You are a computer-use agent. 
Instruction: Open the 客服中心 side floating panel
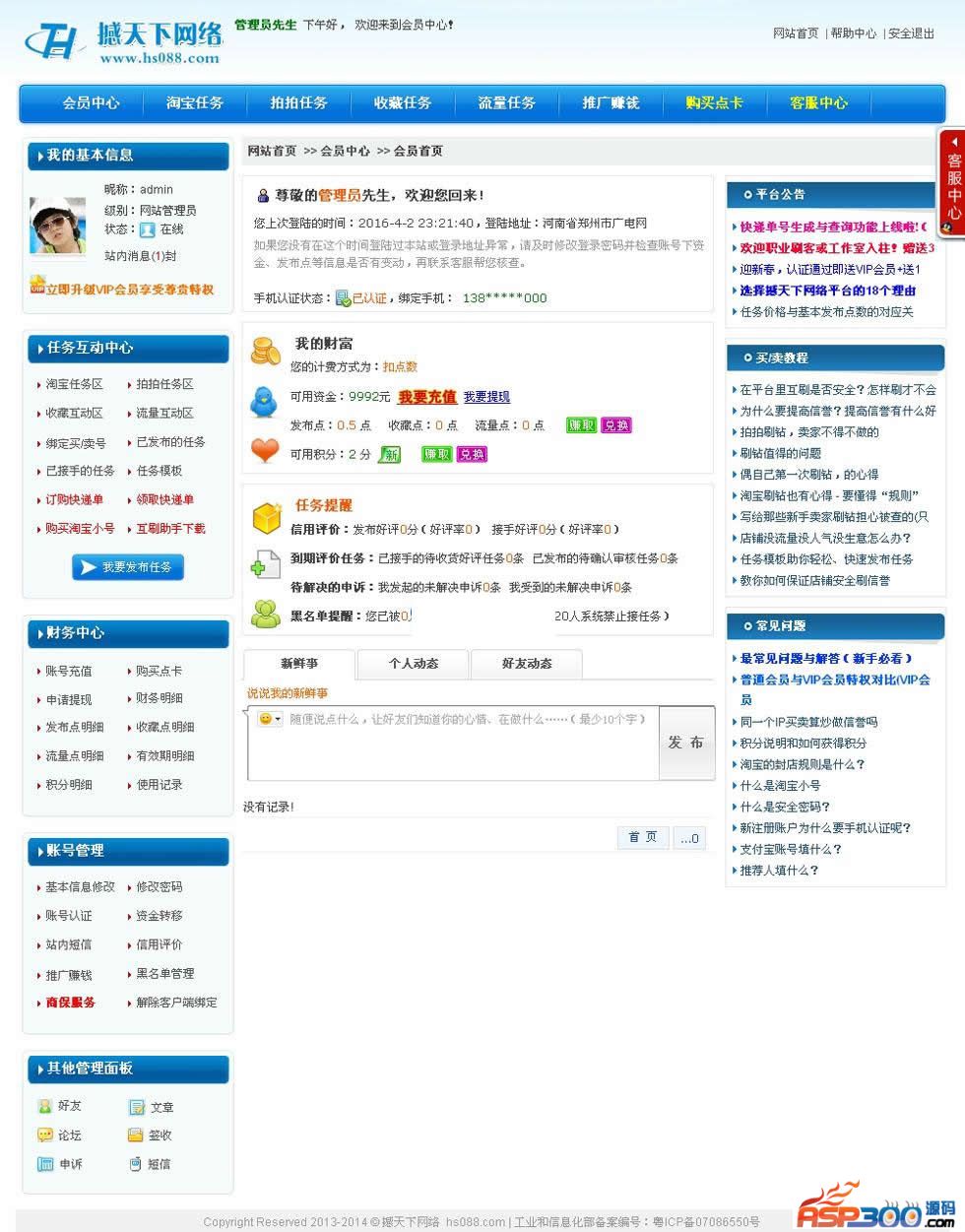pyautogui.click(x=952, y=184)
